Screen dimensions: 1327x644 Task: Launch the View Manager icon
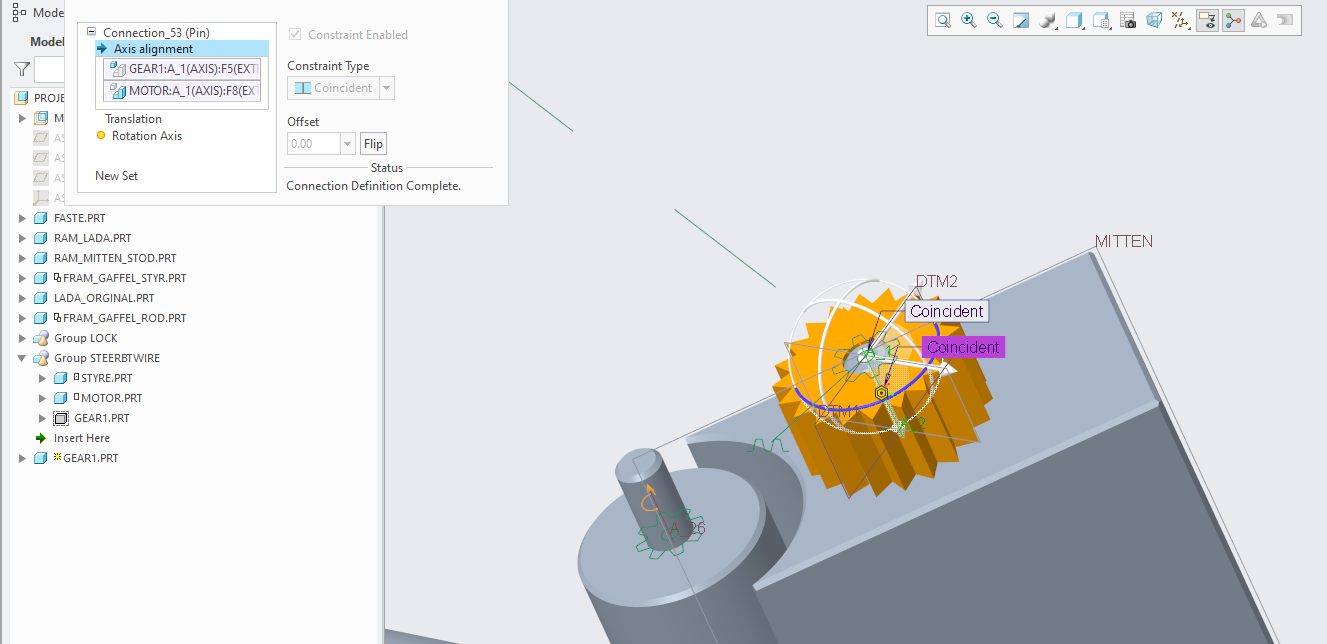tap(1100, 20)
